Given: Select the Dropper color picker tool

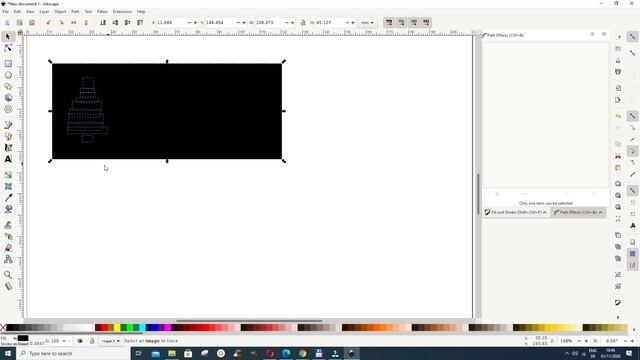Looking at the screenshot, I should tap(8, 198).
